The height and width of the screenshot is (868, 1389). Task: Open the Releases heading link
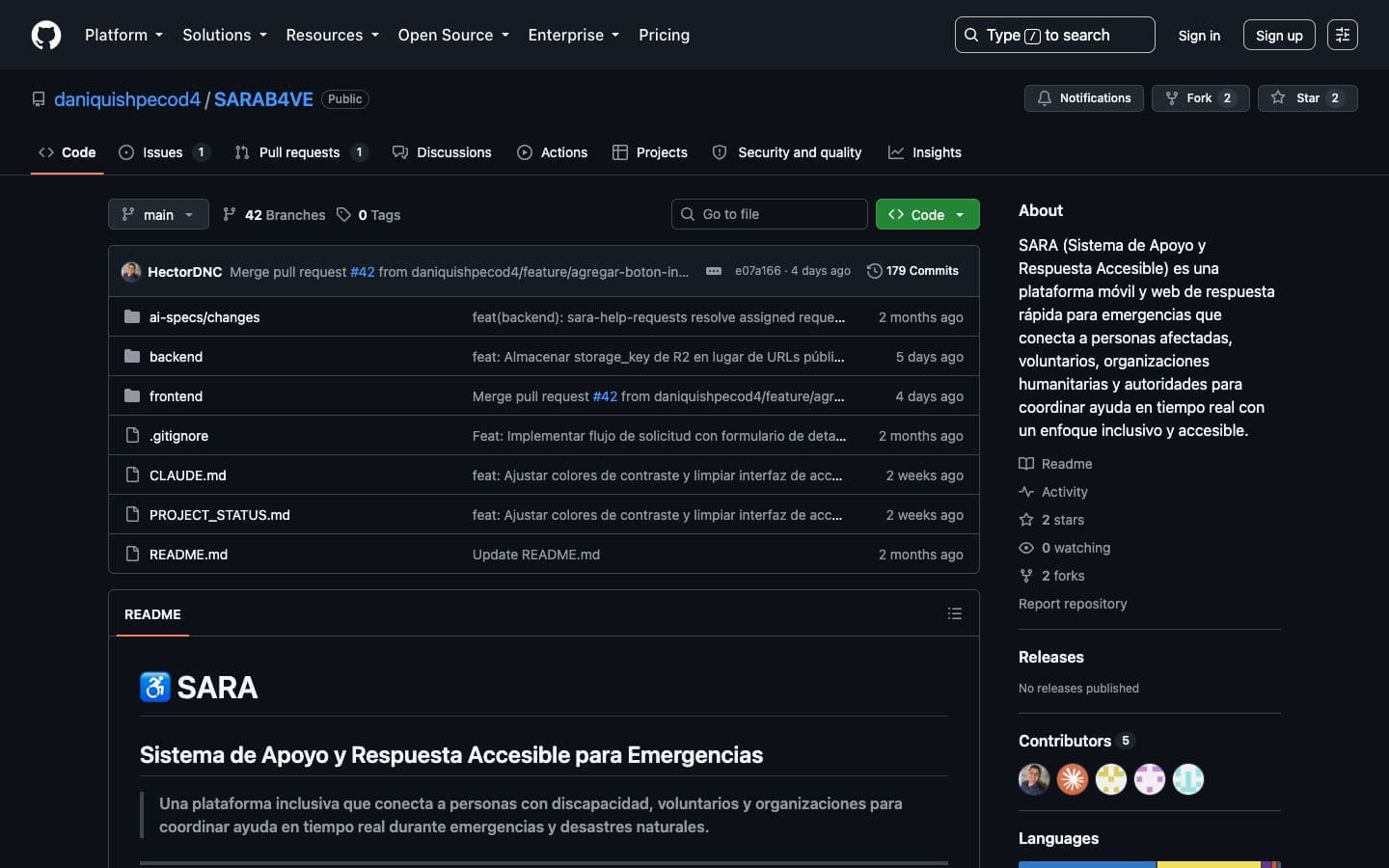tap(1051, 657)
